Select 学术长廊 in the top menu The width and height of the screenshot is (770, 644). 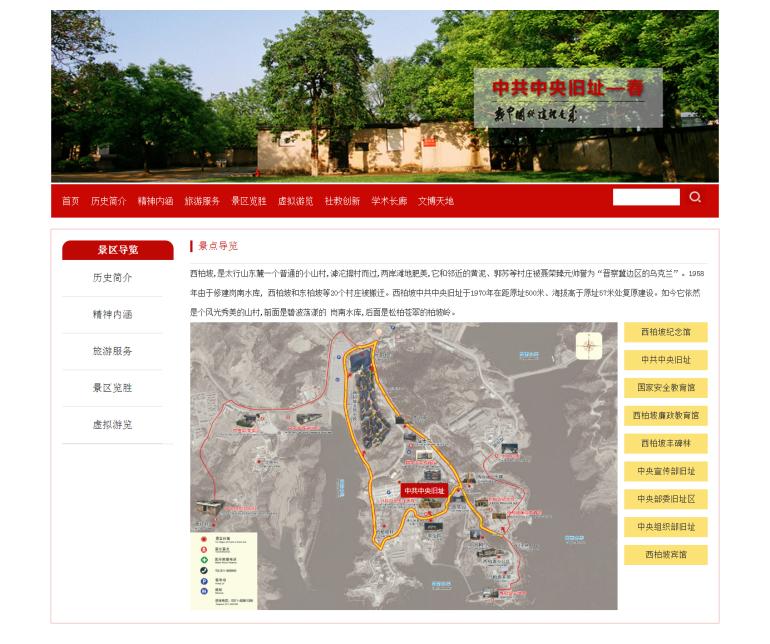pyautogui.click(x=389, y=201)
